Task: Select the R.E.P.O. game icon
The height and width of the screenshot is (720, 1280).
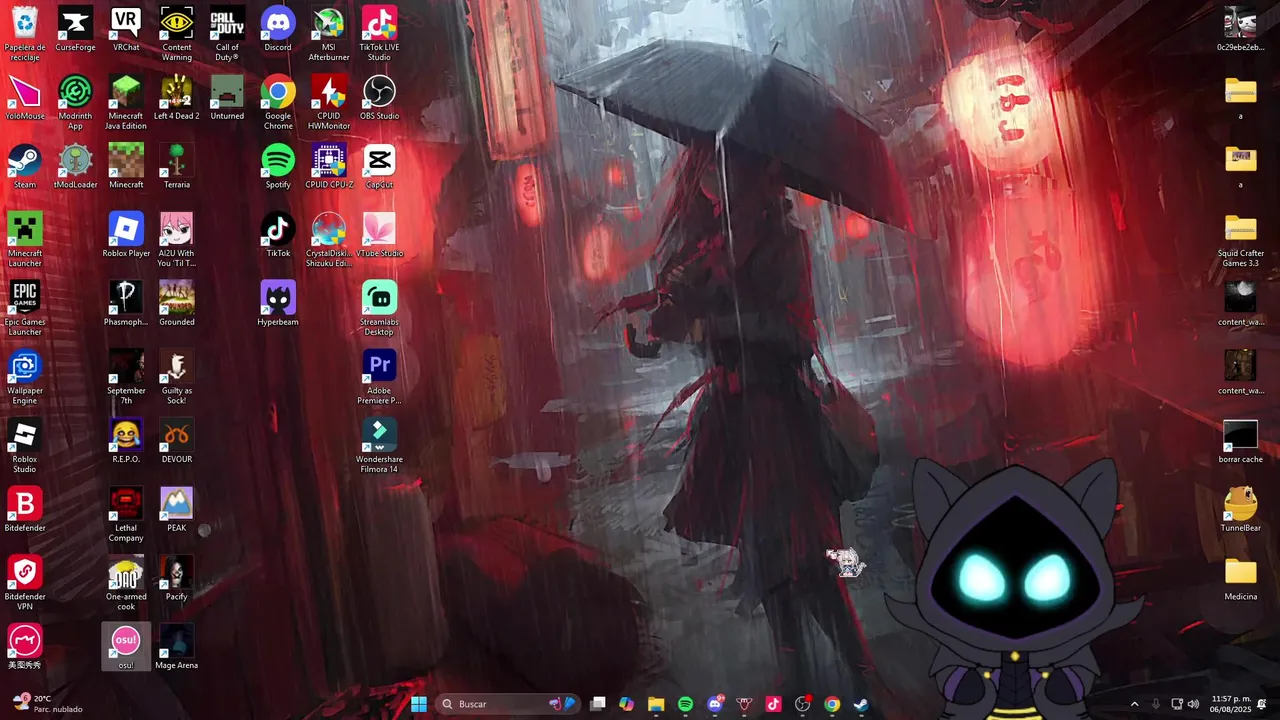Action: [x=126, y=441]
